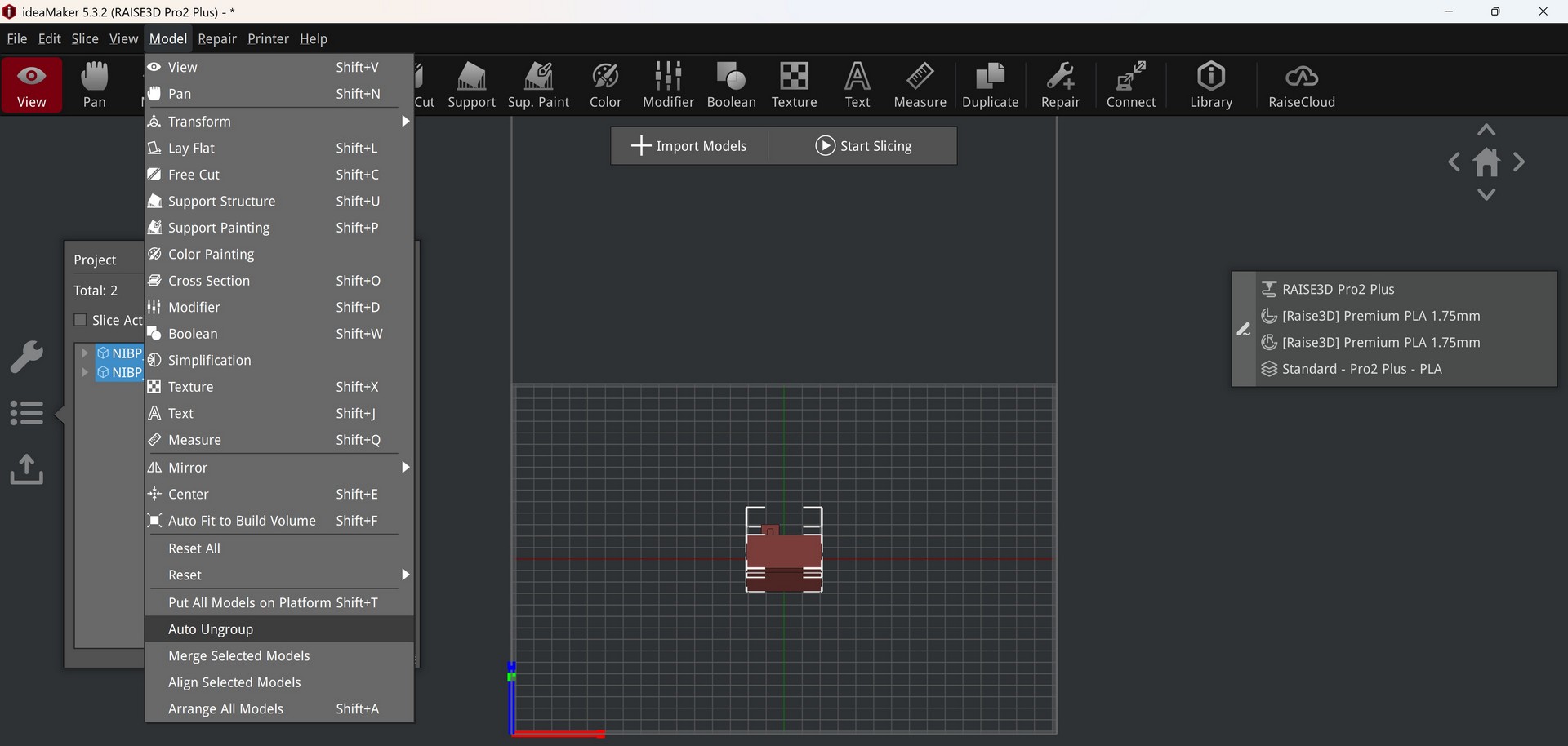Click the wrench icon in left sidebar

(26, 357)
